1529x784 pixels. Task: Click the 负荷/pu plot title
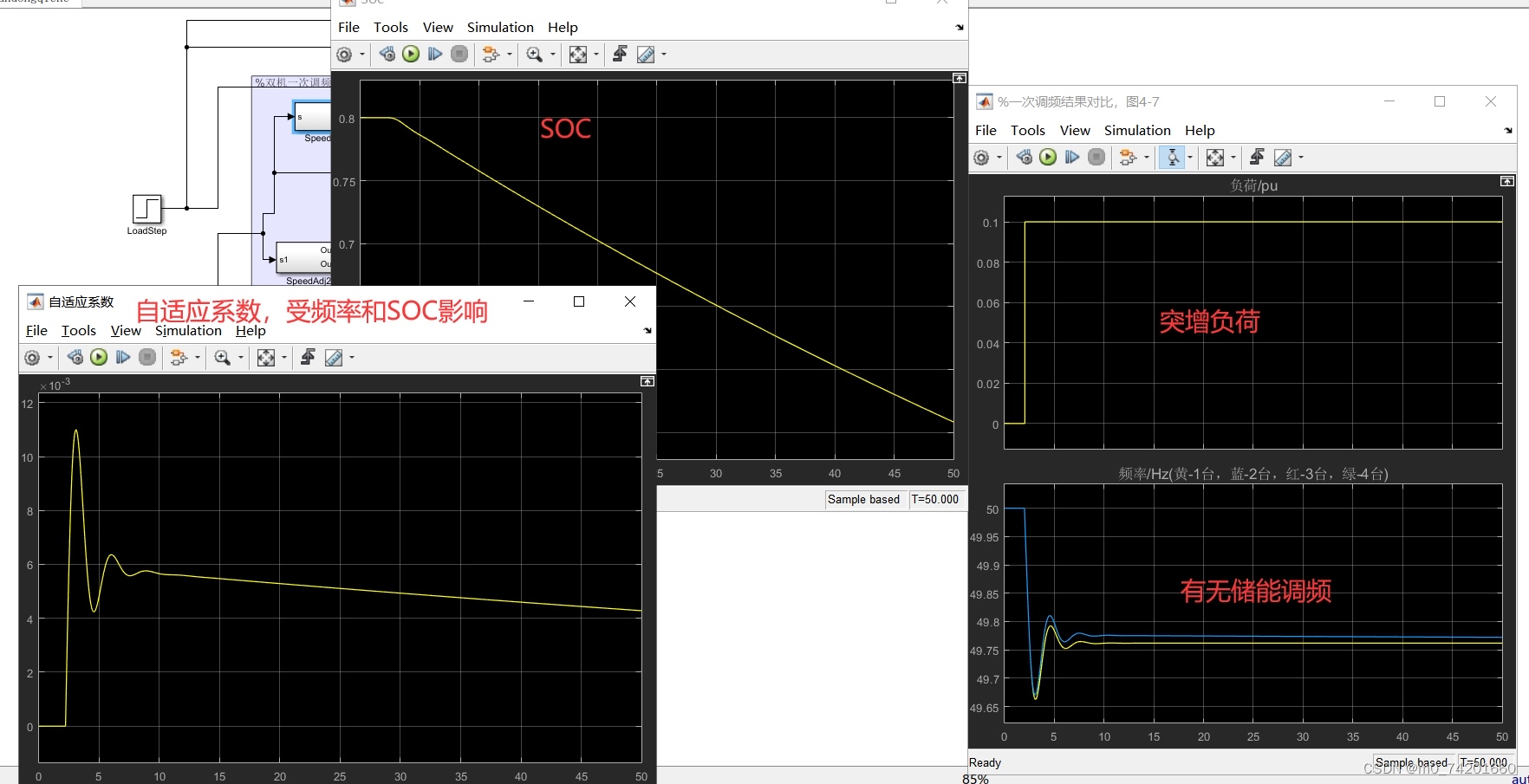click(1253, 185)
